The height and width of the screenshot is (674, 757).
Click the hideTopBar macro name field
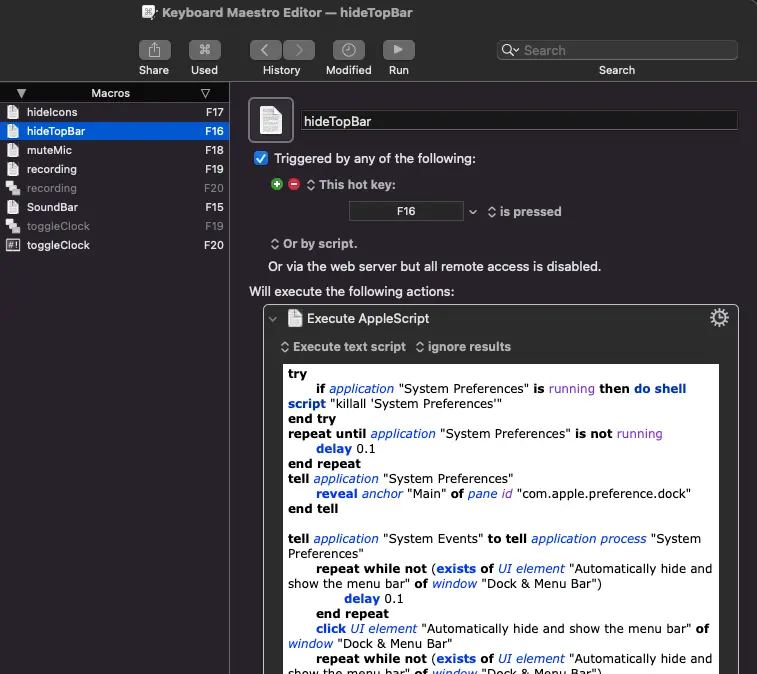(x=519, y=121)
